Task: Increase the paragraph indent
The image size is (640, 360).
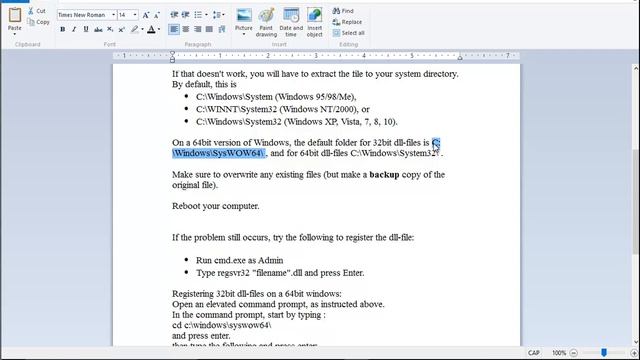Action: click(185, 15)
